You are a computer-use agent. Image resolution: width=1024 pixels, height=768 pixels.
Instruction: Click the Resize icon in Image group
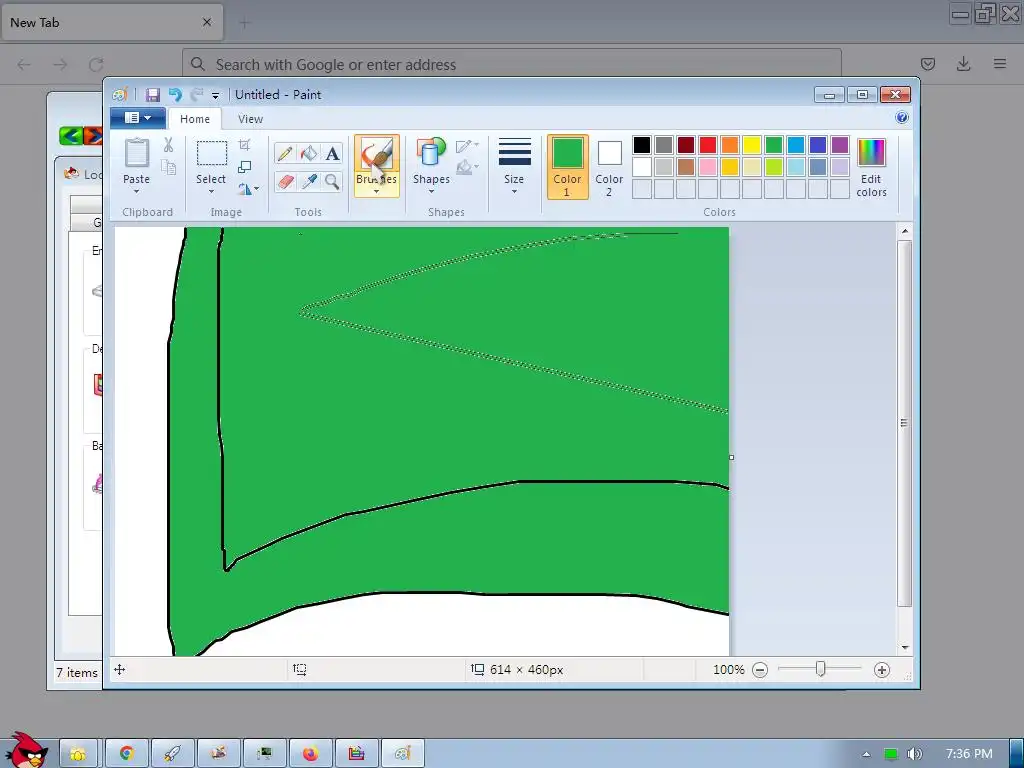(x=245, y=168)
